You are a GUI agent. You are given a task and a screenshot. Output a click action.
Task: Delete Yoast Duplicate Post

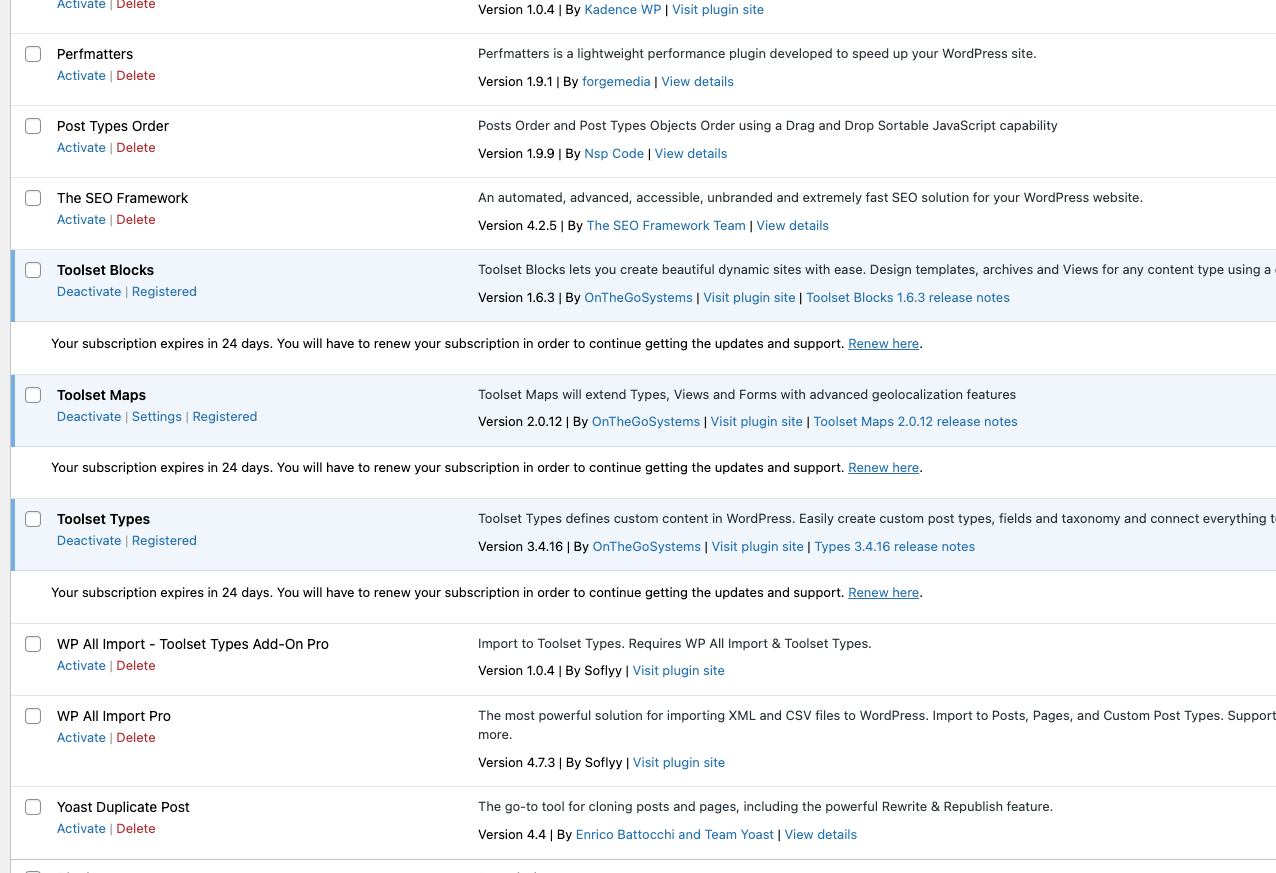(136, 829)
